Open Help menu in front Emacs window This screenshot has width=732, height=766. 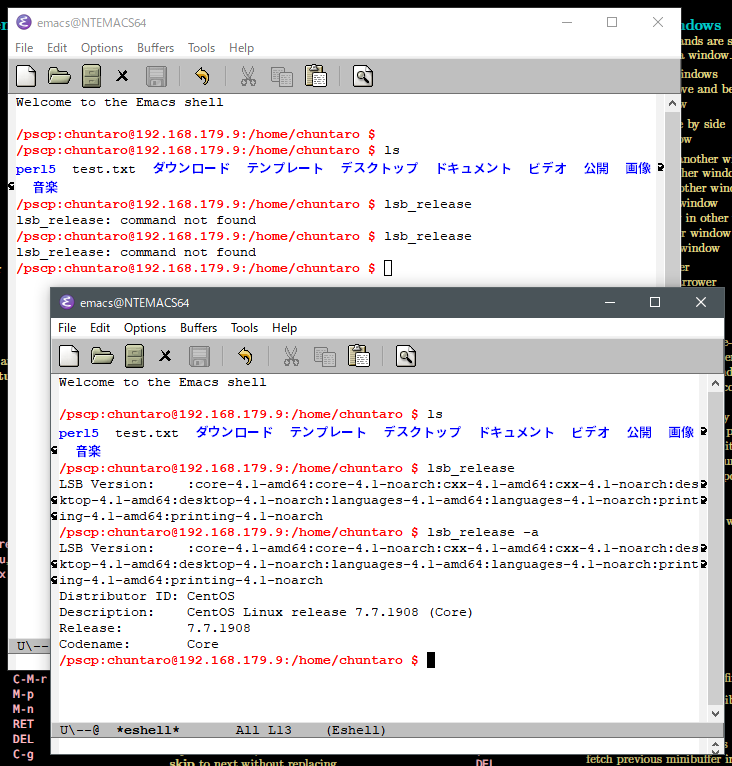tap(284, 328)
